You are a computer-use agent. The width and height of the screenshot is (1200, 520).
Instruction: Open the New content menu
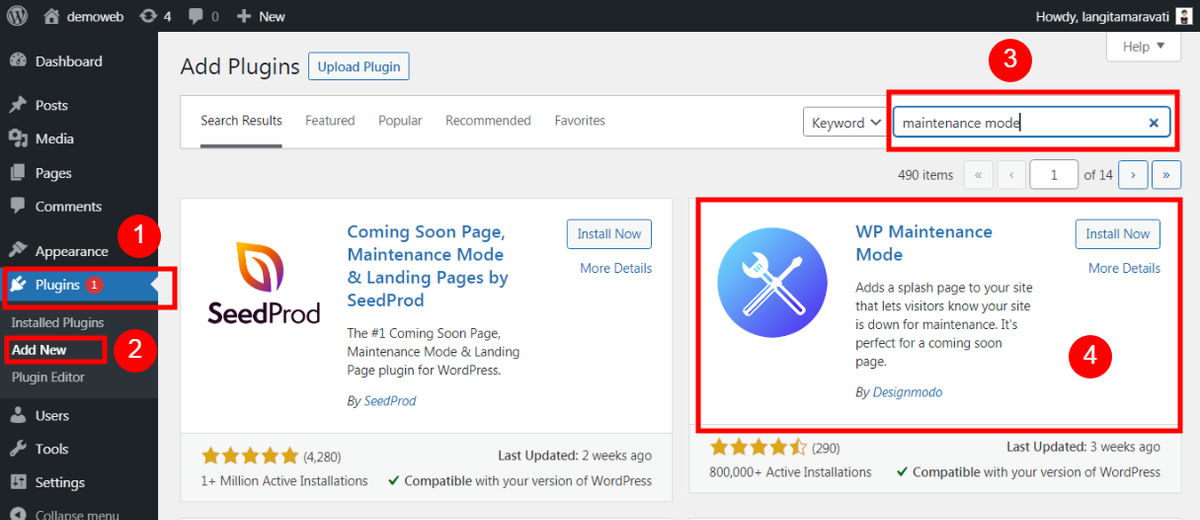point(260,16)
